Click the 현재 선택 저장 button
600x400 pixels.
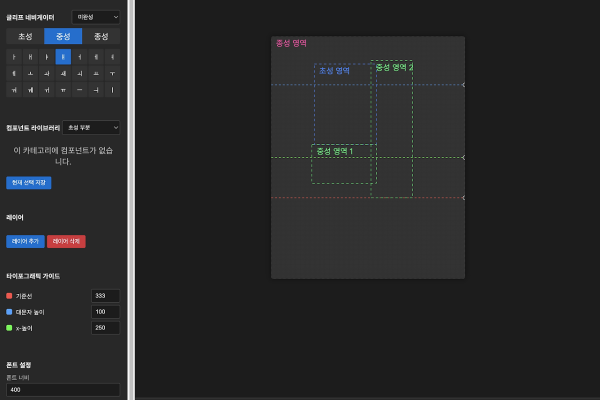coord(28,183)
